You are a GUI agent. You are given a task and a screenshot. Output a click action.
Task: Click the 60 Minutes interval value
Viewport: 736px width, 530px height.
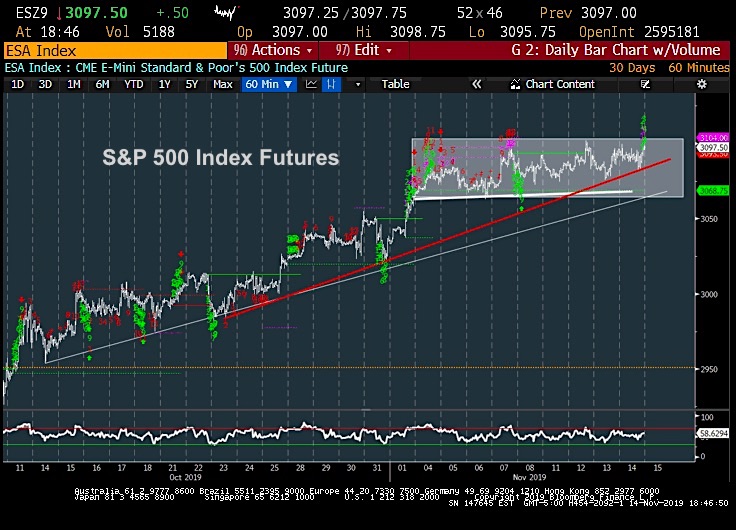(698, 68)
